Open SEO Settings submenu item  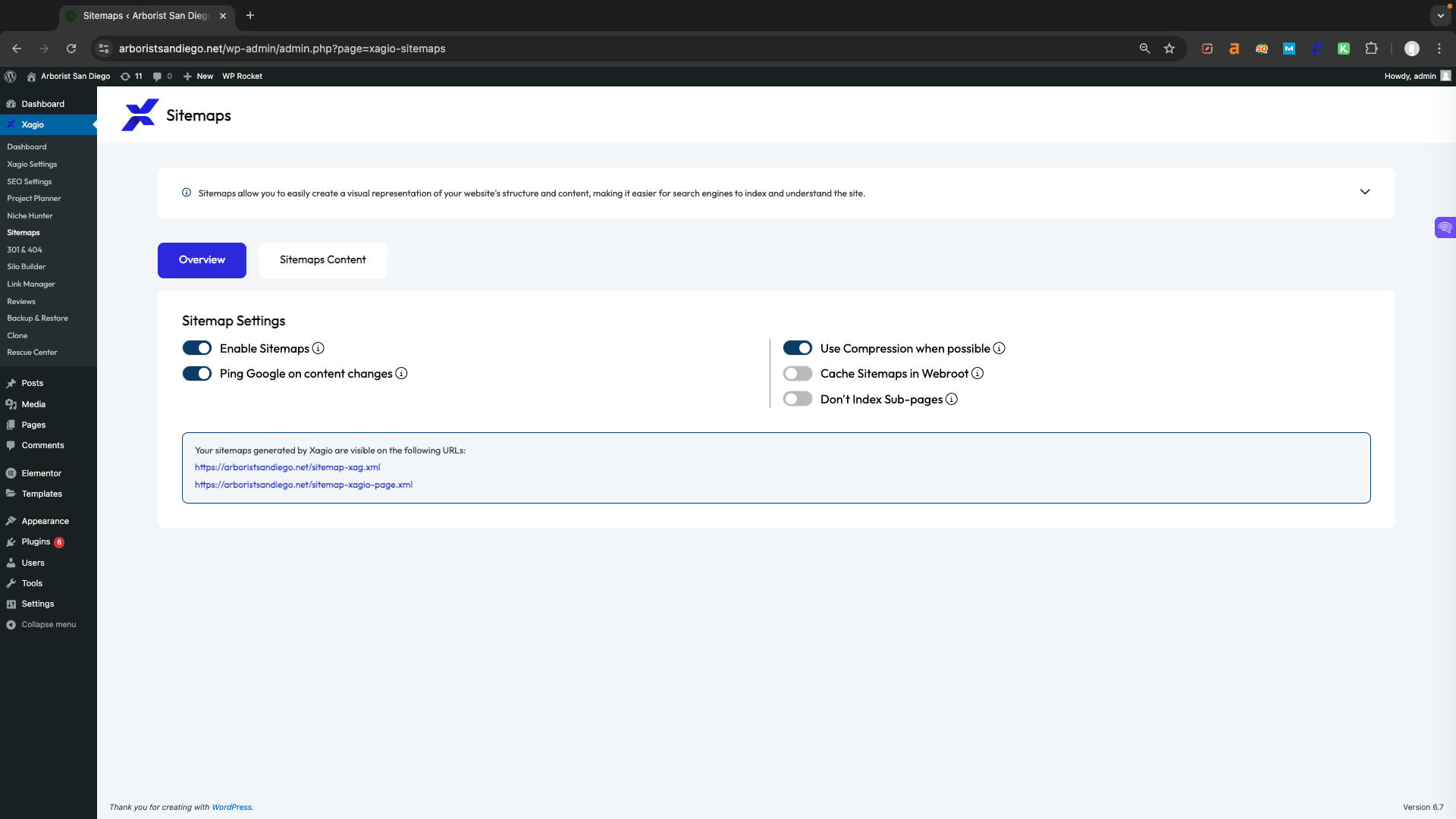click(30, 182)
